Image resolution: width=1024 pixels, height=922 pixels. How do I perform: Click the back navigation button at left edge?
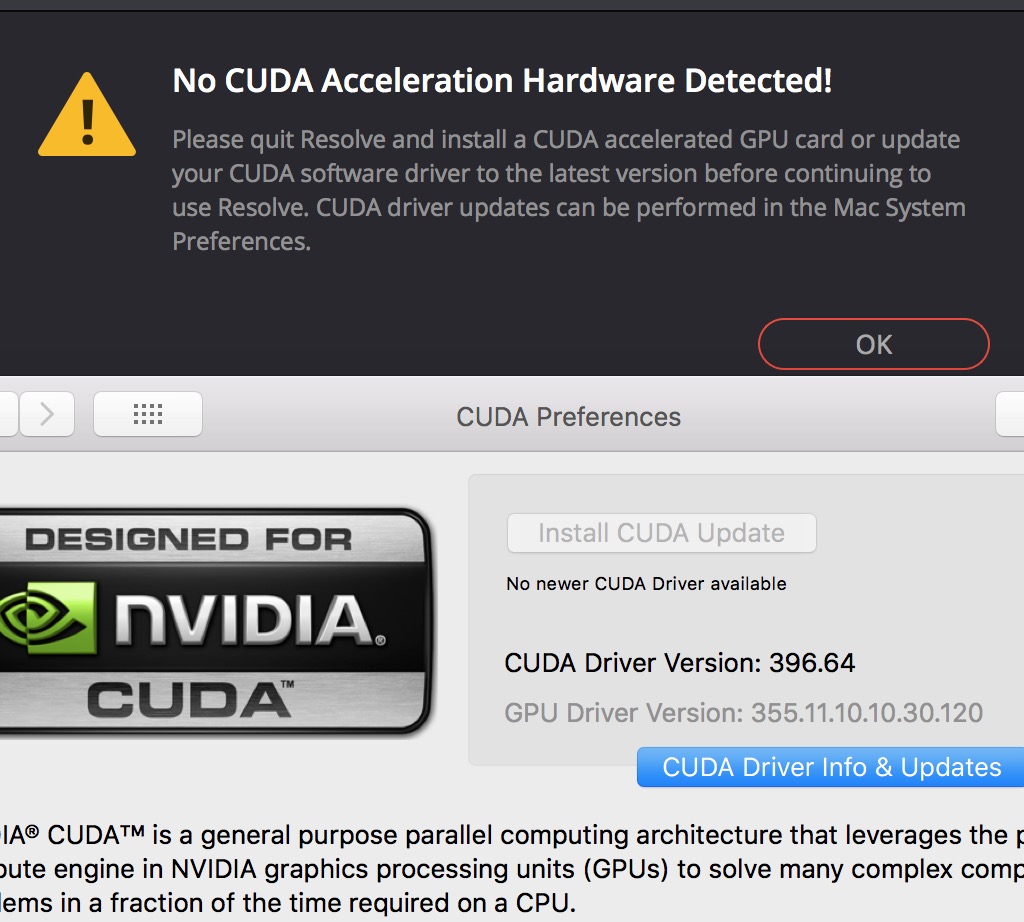pyautogui.click(x=8, y=414)
